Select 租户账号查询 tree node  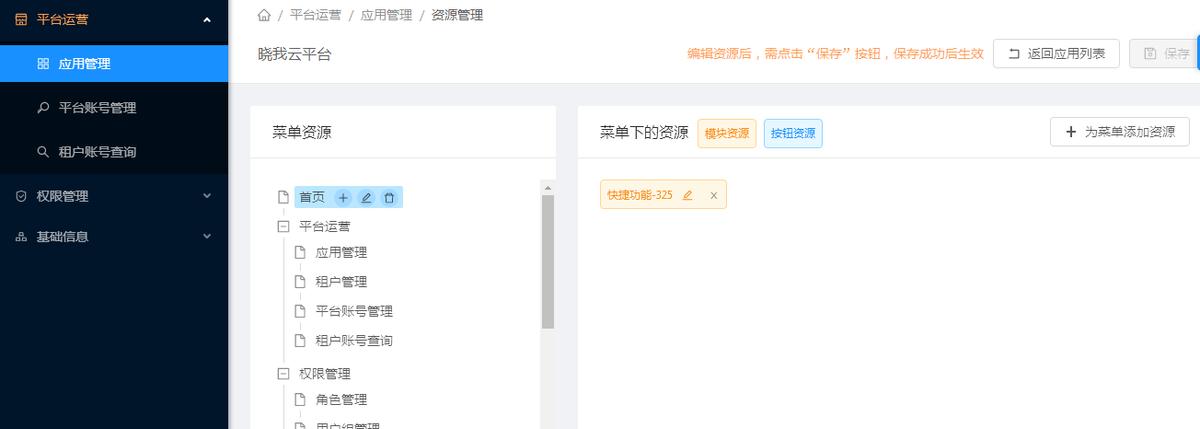coord(354,341)
